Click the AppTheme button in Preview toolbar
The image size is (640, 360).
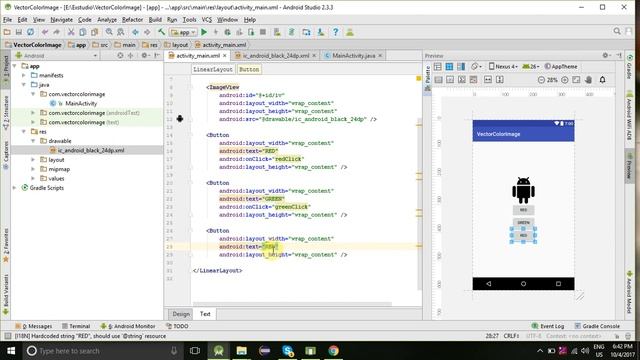pos(561,66)
